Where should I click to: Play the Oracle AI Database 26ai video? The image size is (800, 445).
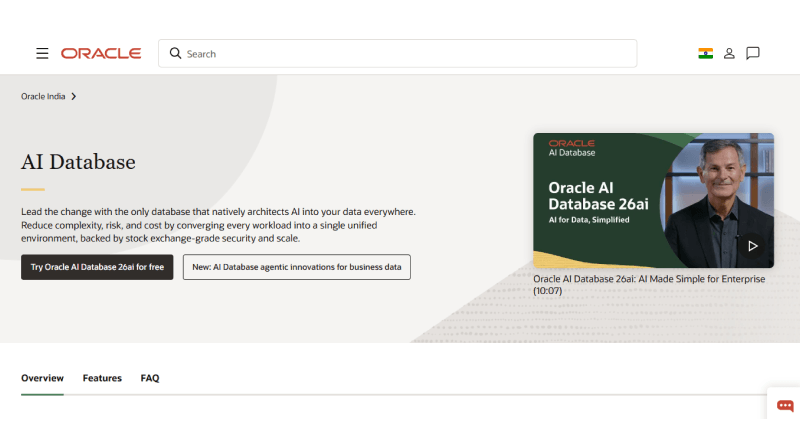coord(753,246)
